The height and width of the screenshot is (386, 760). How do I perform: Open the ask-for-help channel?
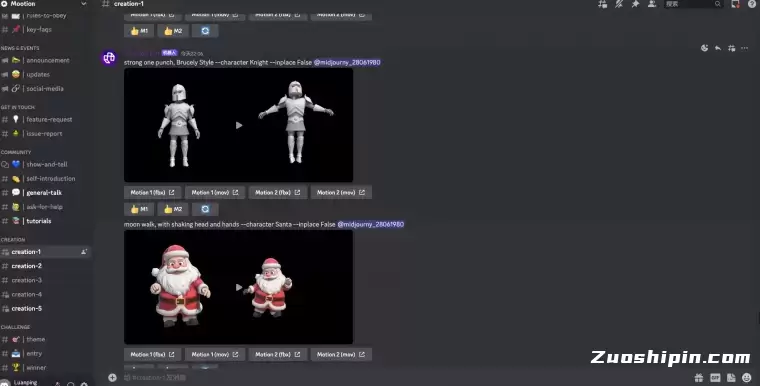(x=46, y=207)
